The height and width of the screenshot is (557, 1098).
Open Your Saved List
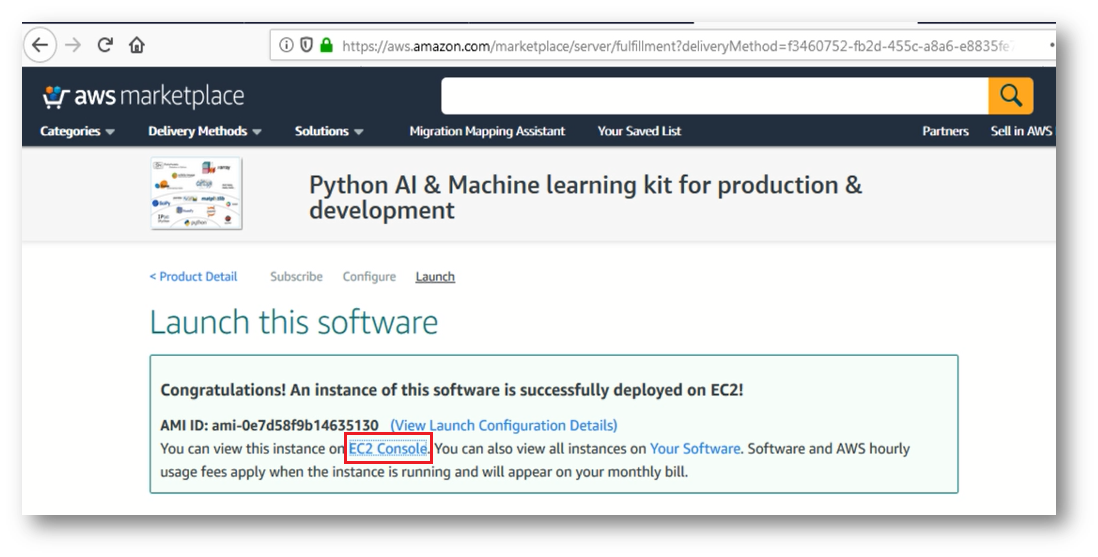pos(639,131)
